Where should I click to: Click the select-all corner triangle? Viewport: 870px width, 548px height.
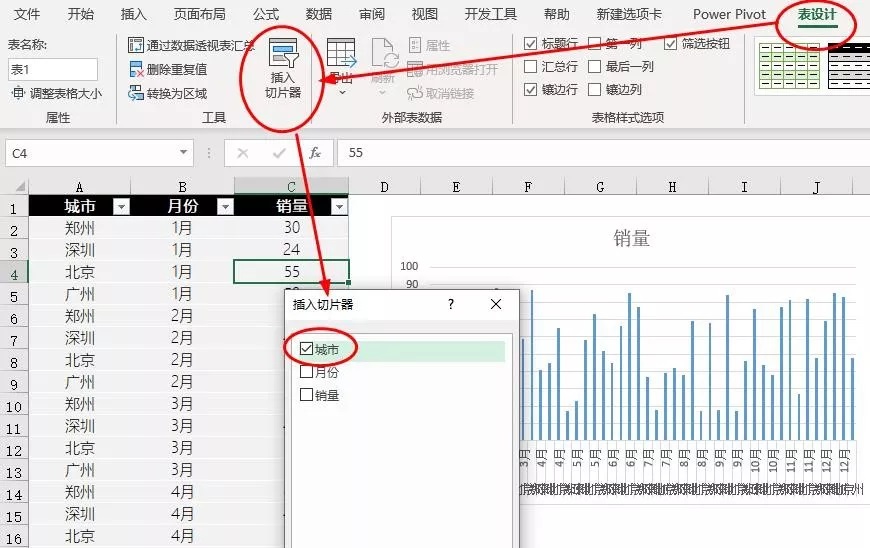(20, 186)
